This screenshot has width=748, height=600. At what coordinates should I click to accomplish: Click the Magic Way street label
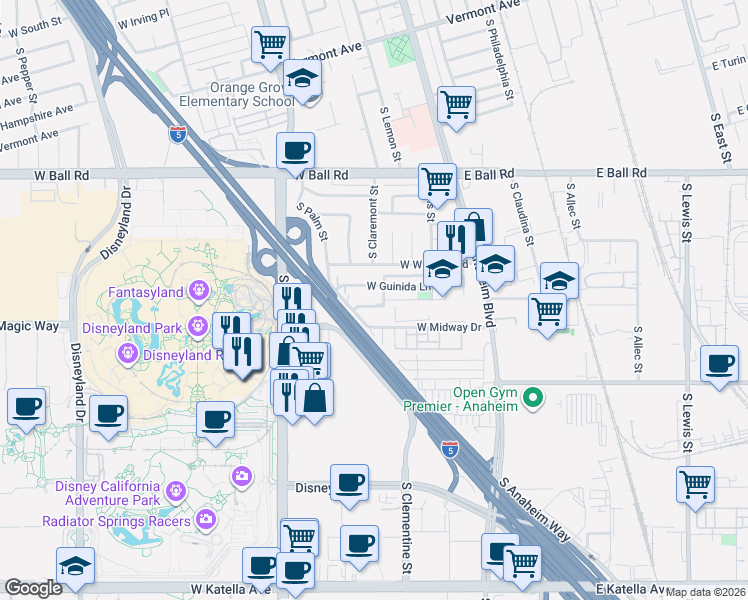[30, 326]
